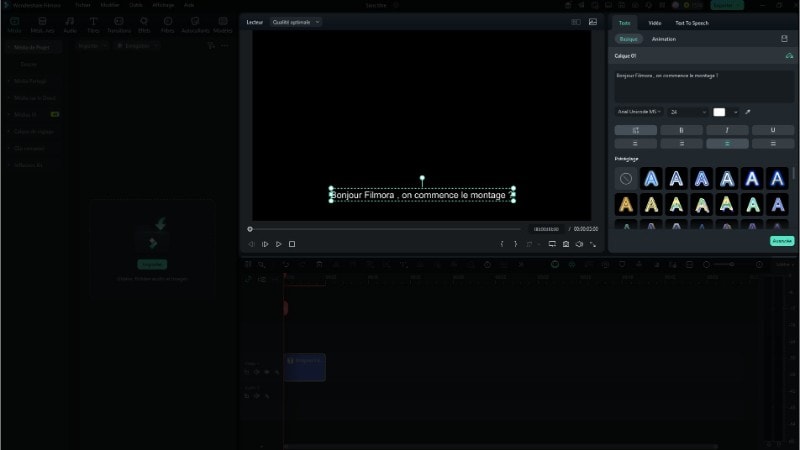
Task: Open the Importer dropdown in media panel
Action: (92, 46)
